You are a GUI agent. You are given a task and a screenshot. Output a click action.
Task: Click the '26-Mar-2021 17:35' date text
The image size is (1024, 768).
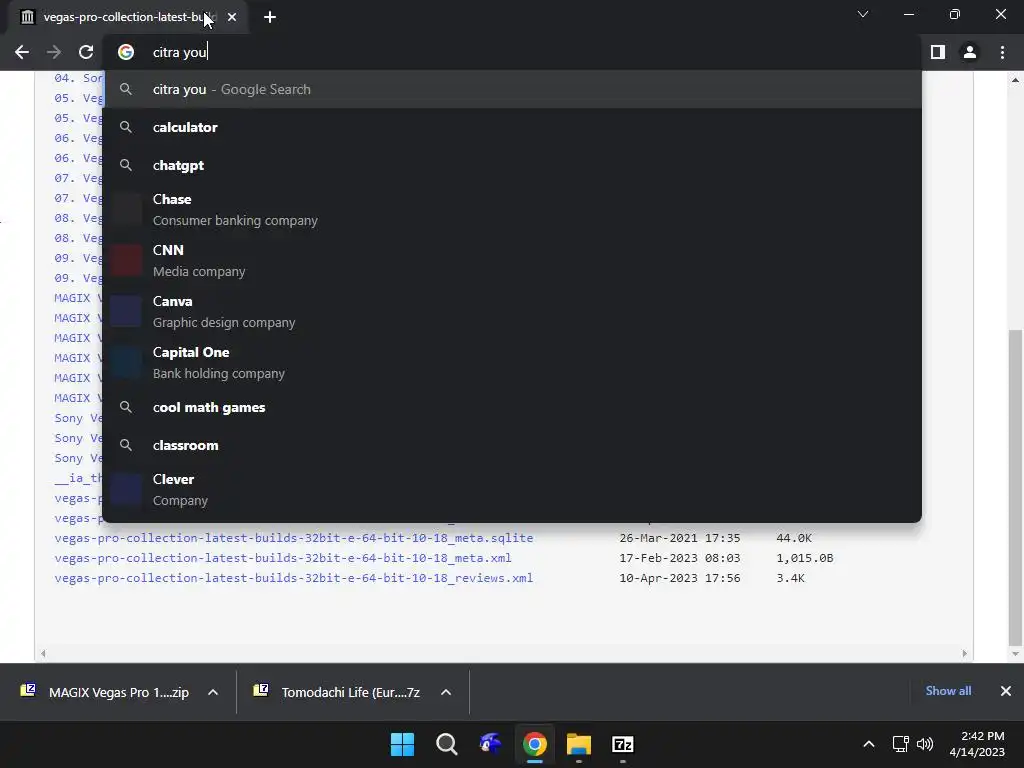click(680, 538)
